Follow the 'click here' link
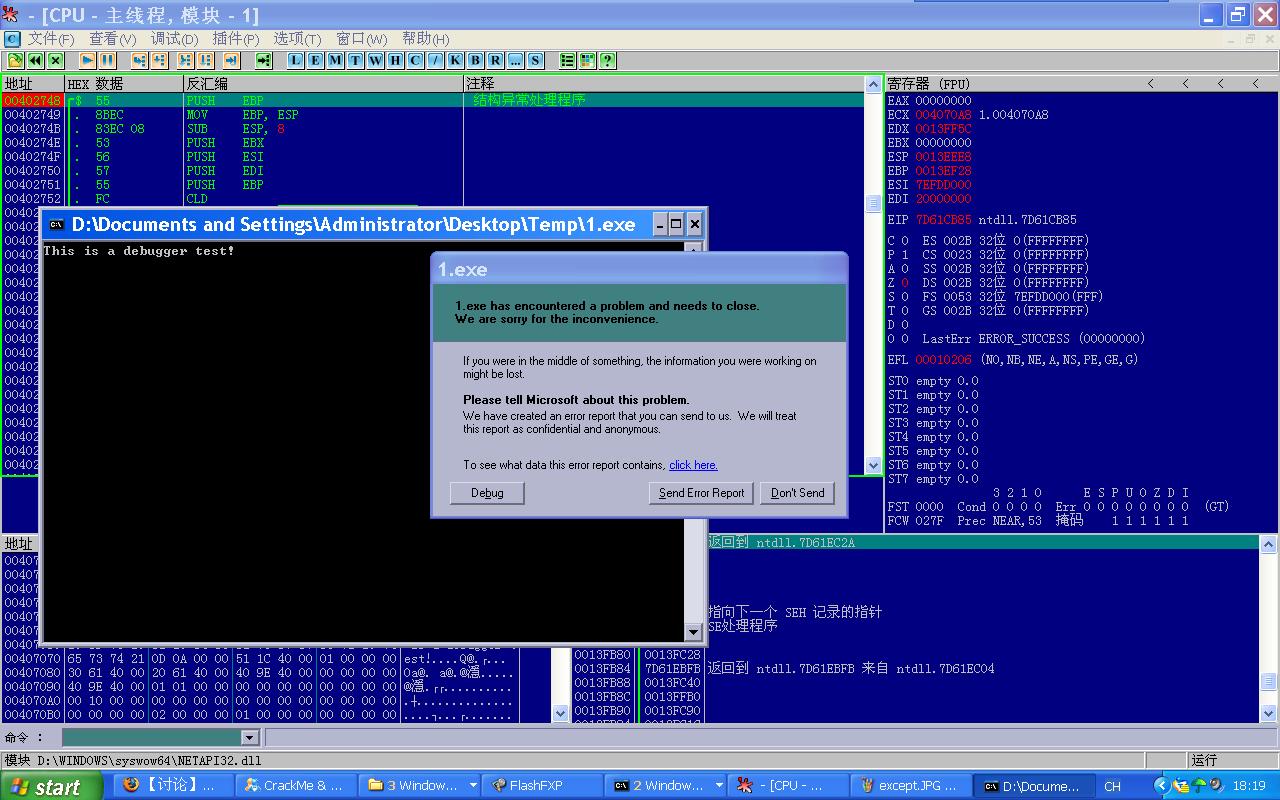The width and height of the screenshot is (1280, 800). point(693,465)
